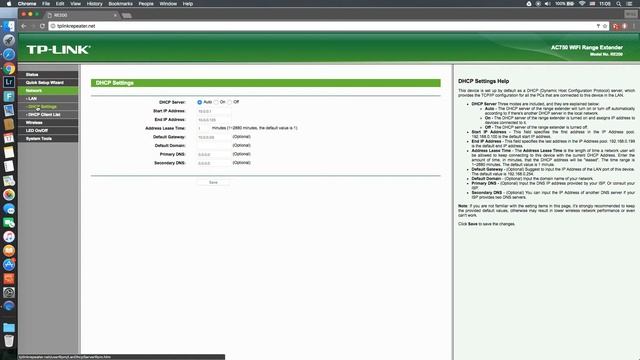Click the Primary DNS field

coord(214,154)
